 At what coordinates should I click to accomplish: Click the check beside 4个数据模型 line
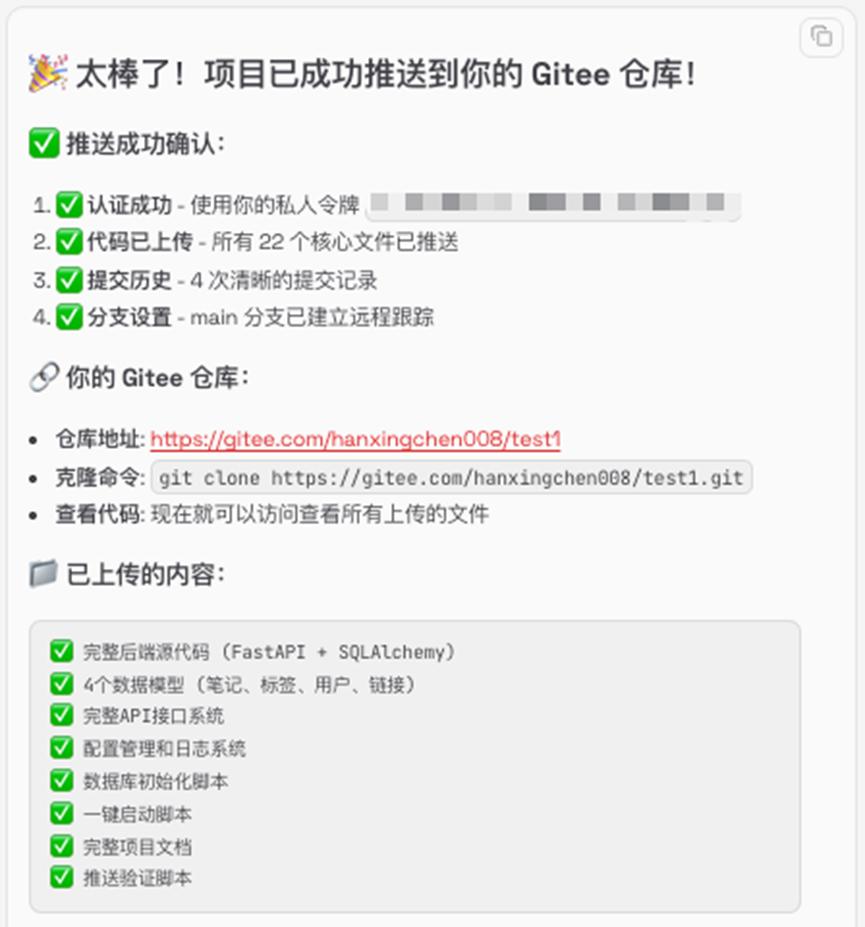click(x=61, y=684)
